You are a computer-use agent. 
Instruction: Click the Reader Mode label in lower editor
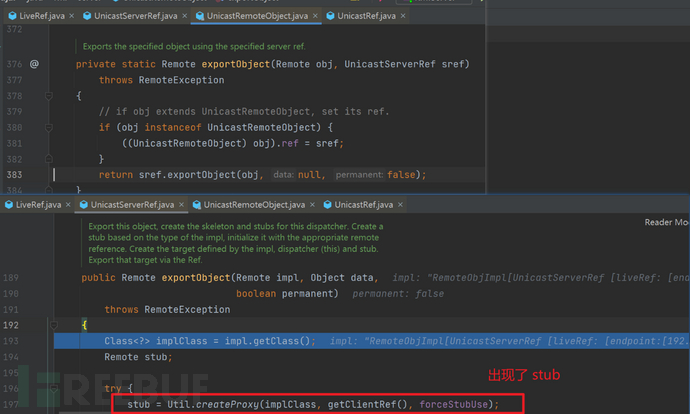pos(666,222)
